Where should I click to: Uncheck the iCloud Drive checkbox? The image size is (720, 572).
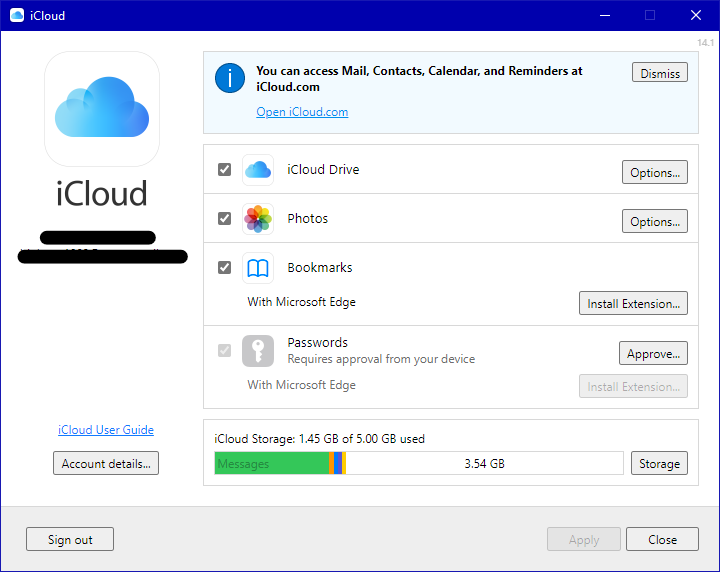[x=225, y=170]
